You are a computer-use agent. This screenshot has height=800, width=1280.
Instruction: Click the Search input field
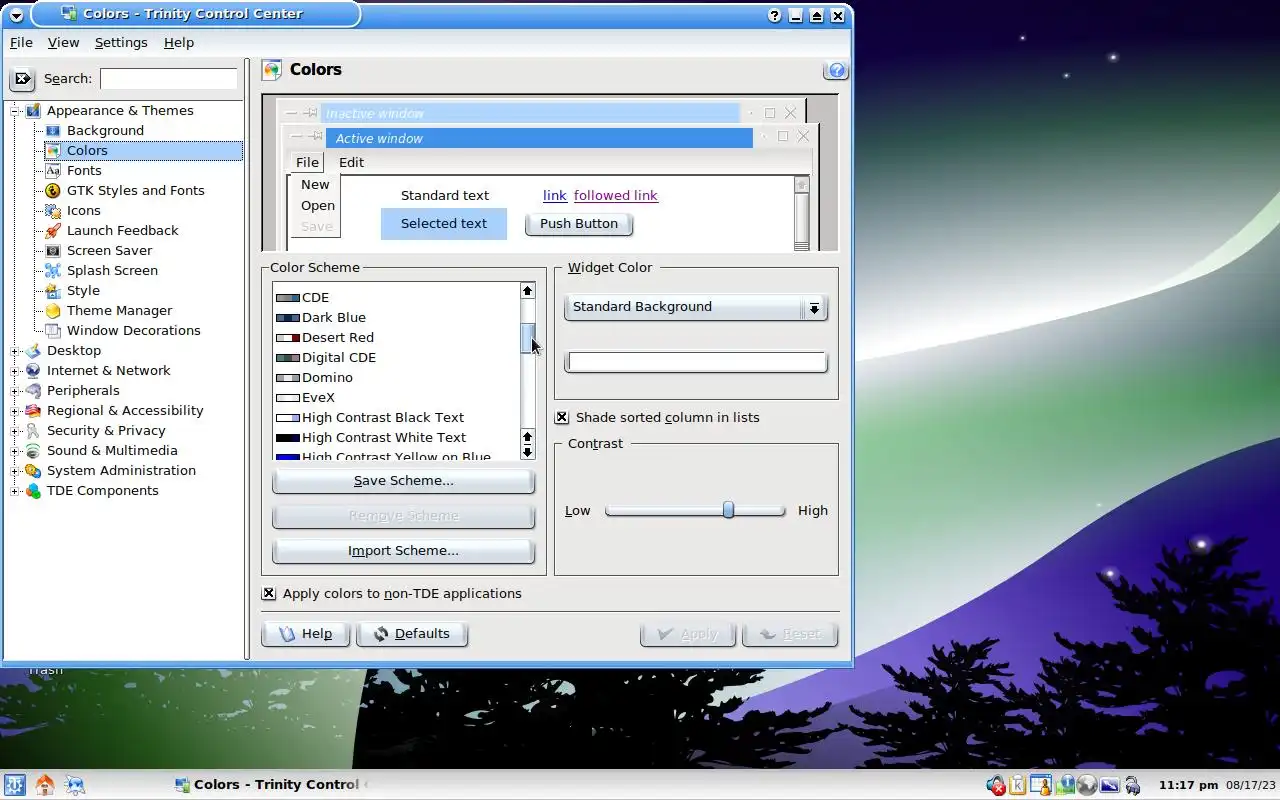click(169, 78)
